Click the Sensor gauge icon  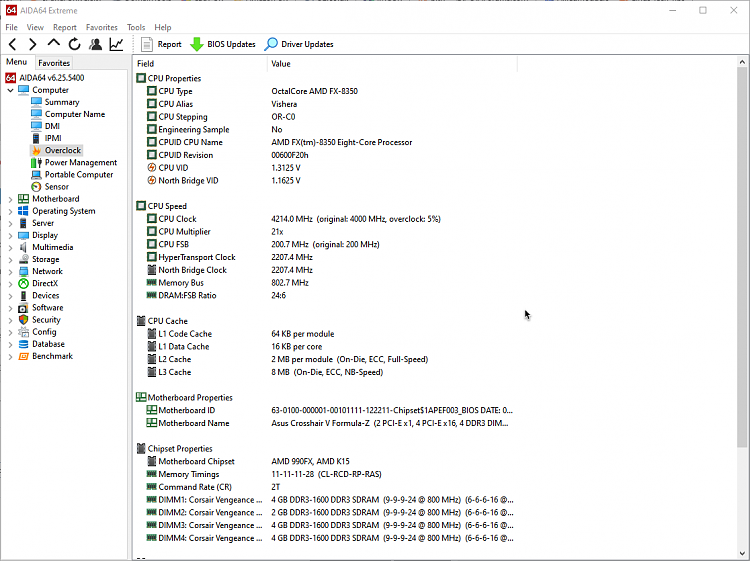coord(36,187)
